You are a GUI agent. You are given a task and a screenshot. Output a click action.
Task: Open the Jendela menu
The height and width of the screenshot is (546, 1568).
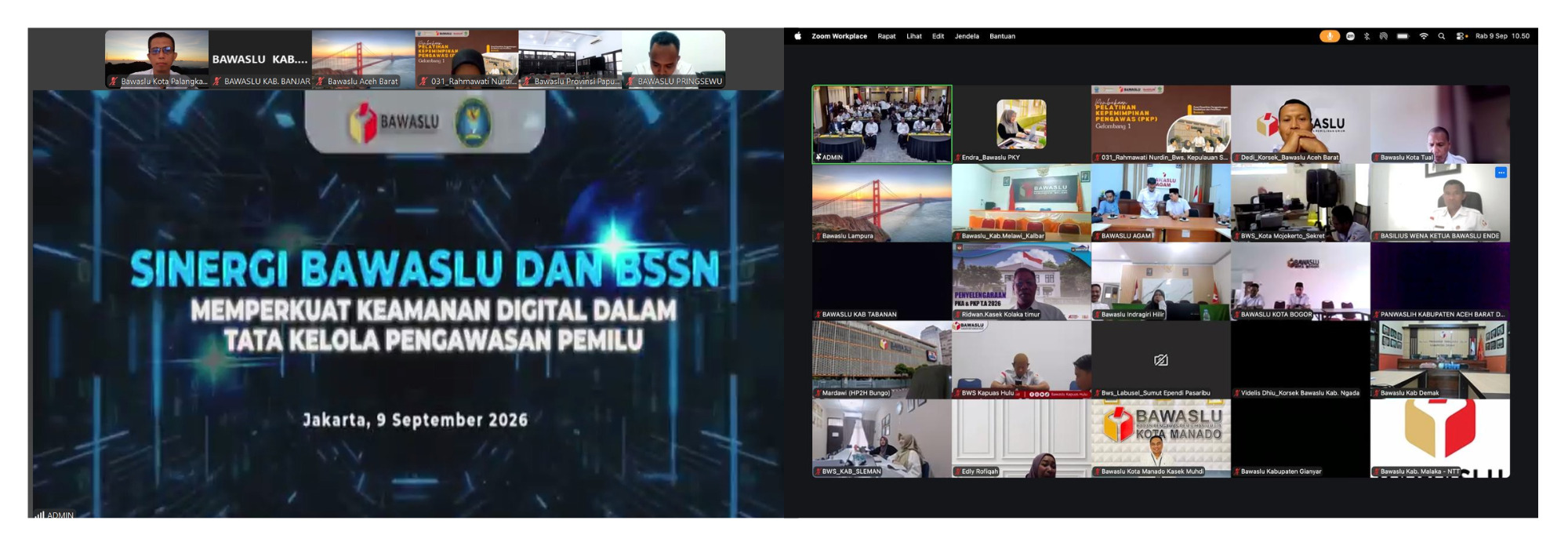(x=967, y=36)
